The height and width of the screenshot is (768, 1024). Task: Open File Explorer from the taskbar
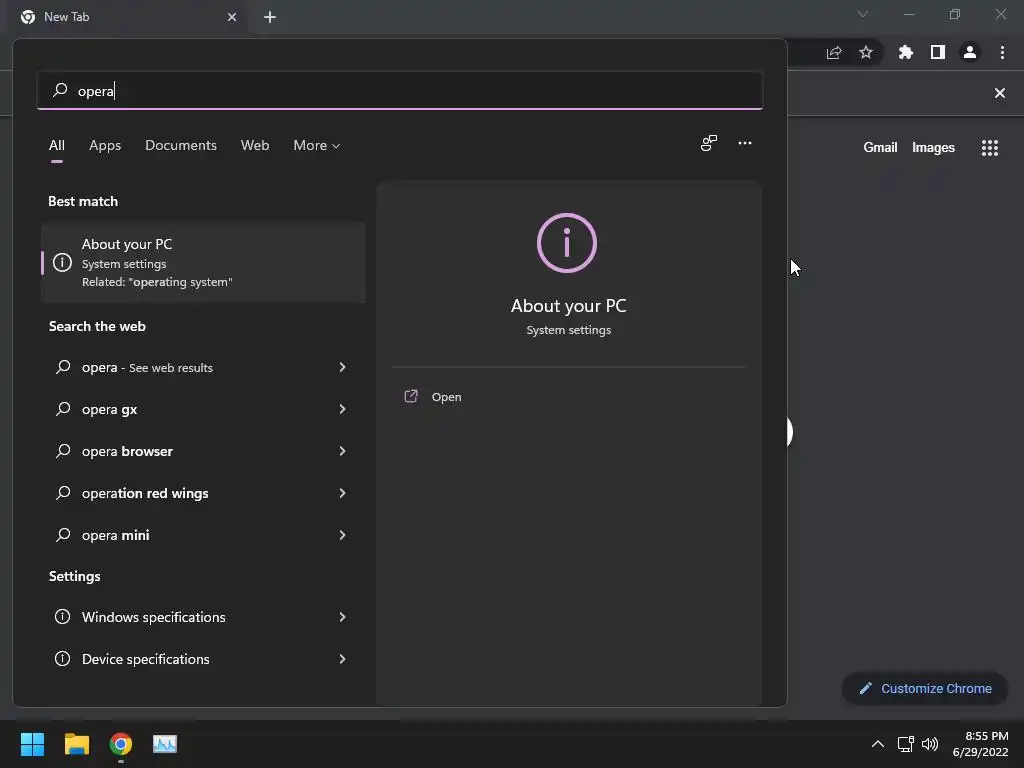(76, 744)
